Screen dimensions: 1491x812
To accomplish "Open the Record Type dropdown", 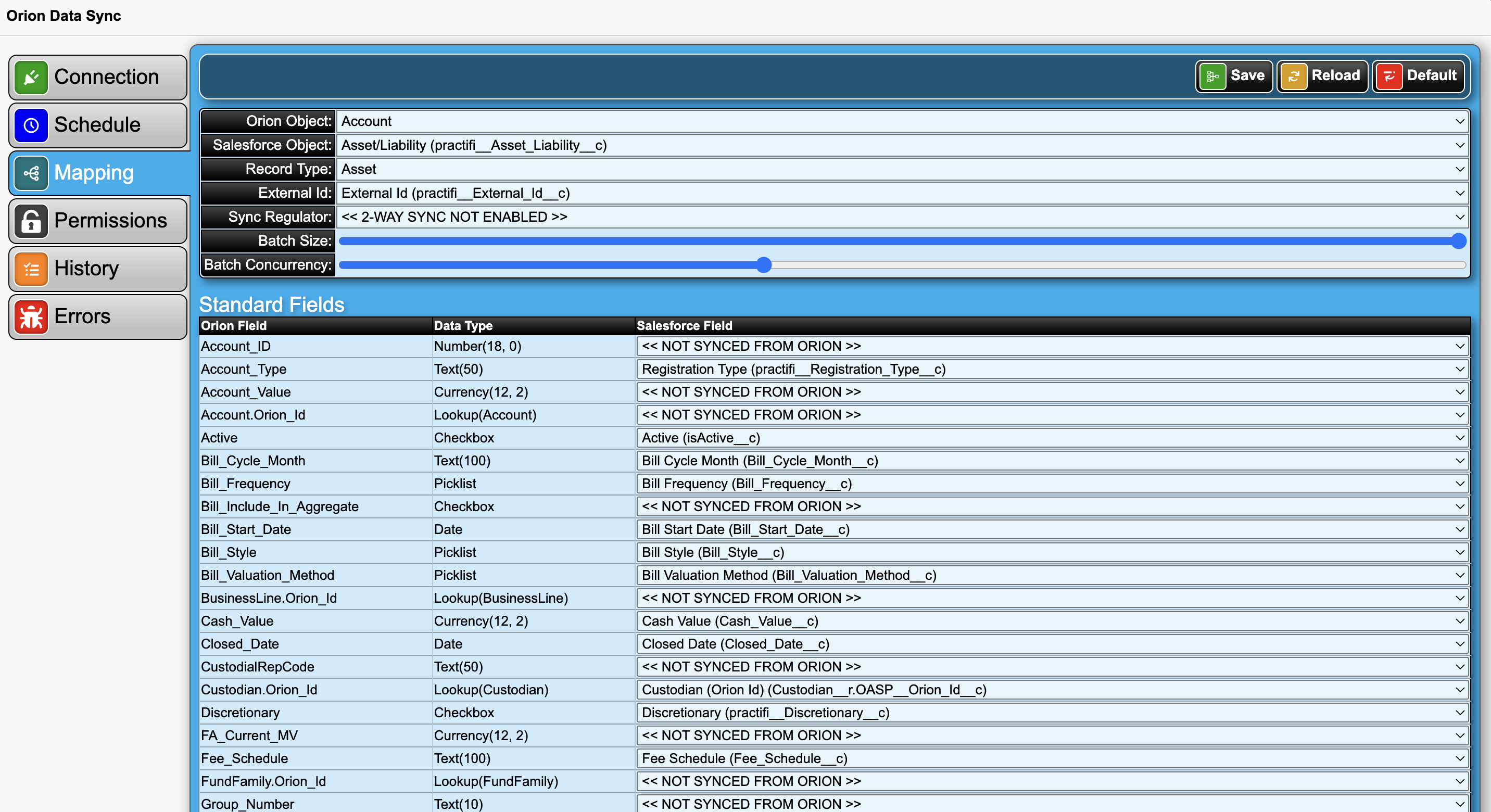I will pos(902,170).
